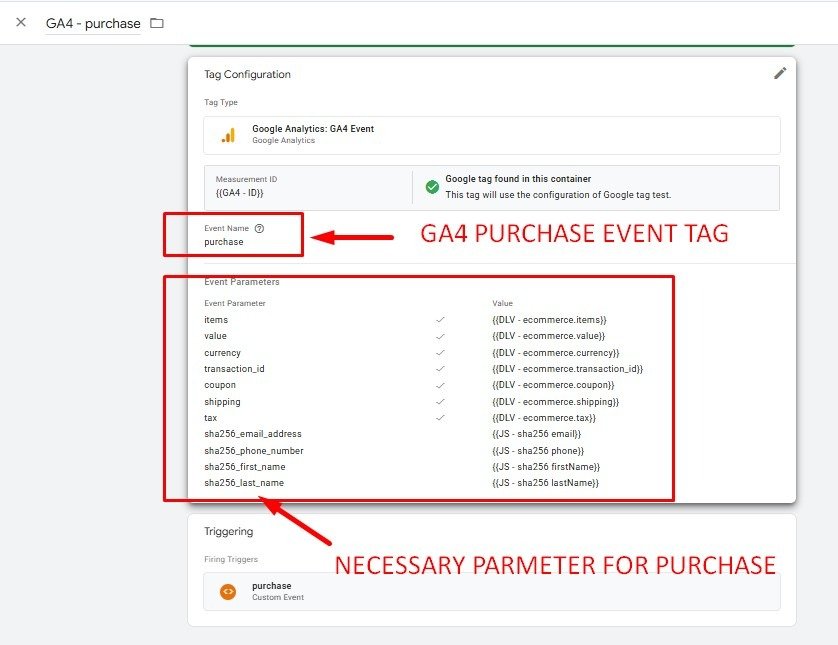Click the check mark in the currency row

tap(440, 353)
